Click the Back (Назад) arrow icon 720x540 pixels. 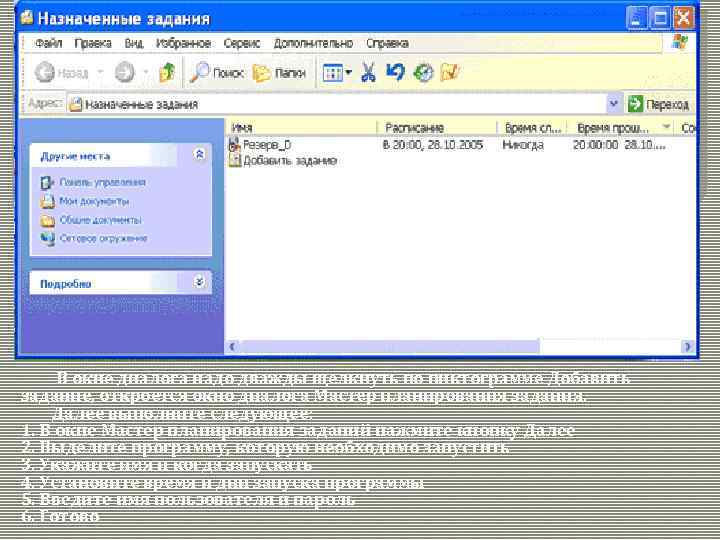tap(45, 73)
